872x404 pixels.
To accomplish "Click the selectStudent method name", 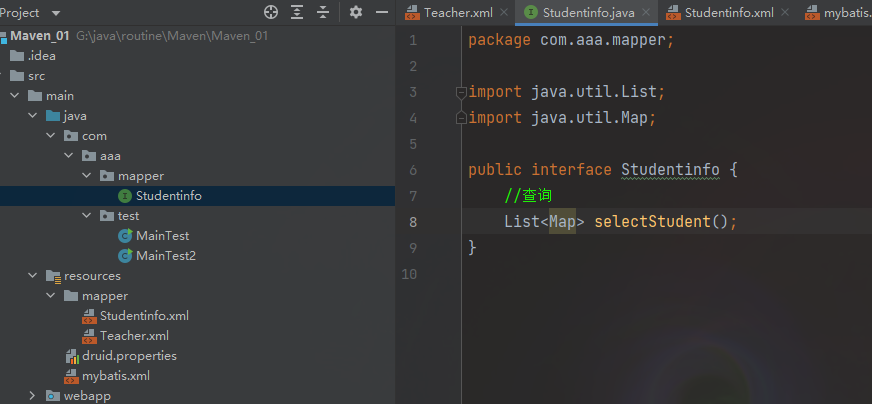I will [652, 221].
